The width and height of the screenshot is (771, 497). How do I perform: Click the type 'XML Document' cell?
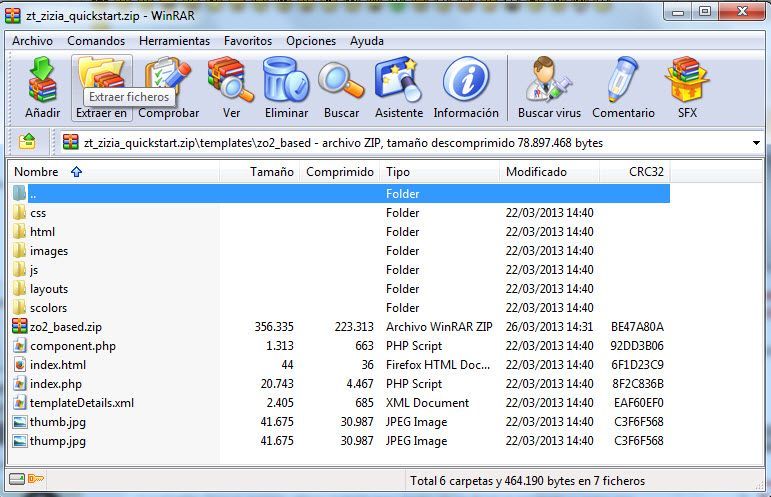[427, 403]
